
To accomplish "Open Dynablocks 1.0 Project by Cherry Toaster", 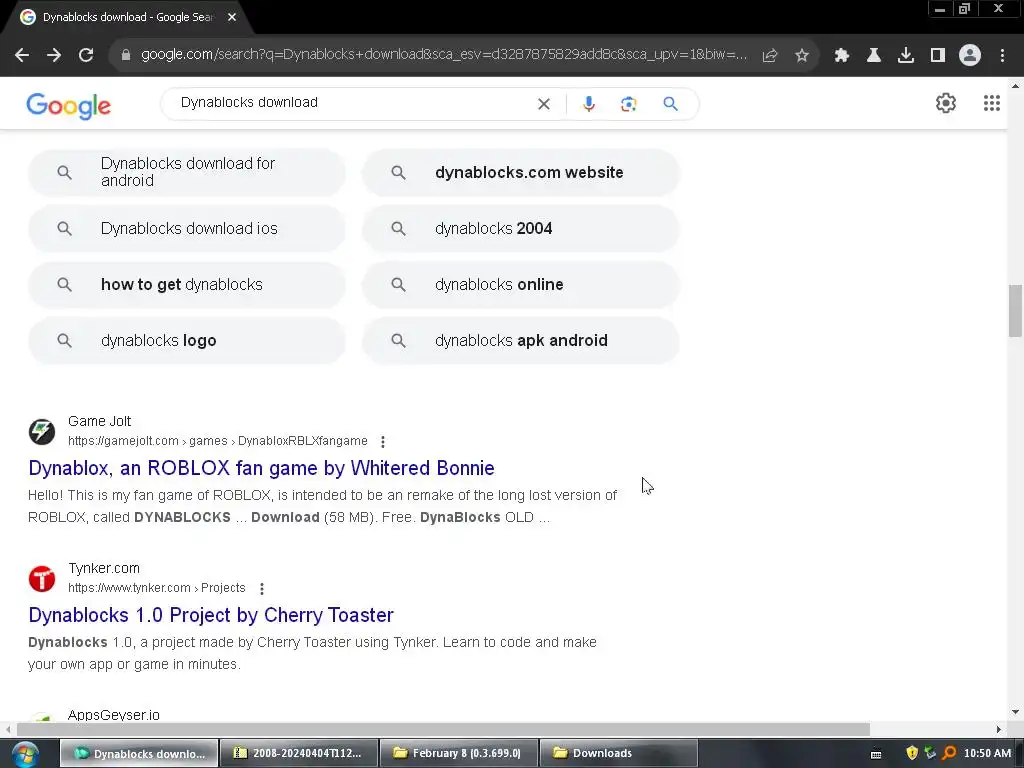I will click(211, 615).
